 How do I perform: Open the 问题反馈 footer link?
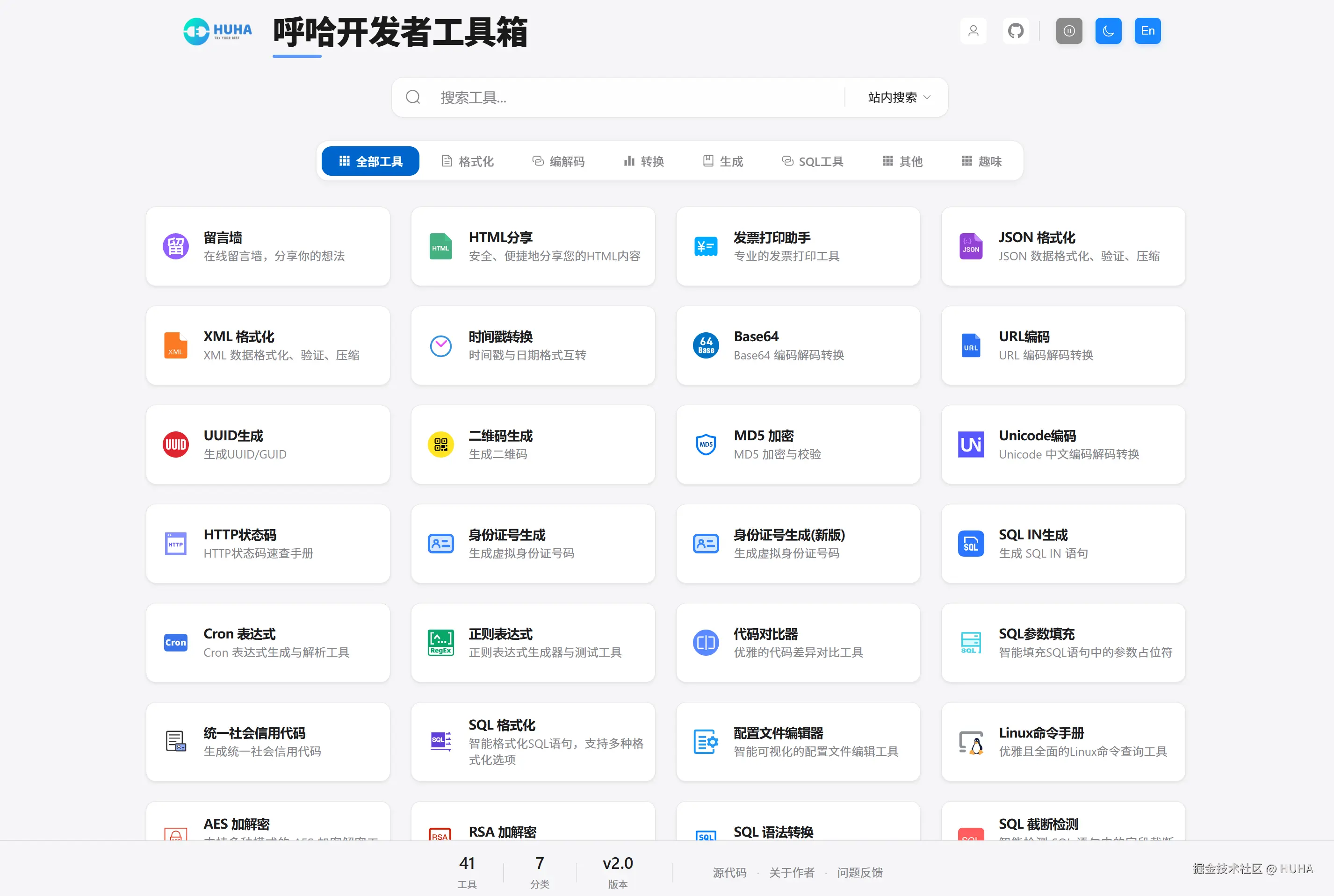coord(859,873)
